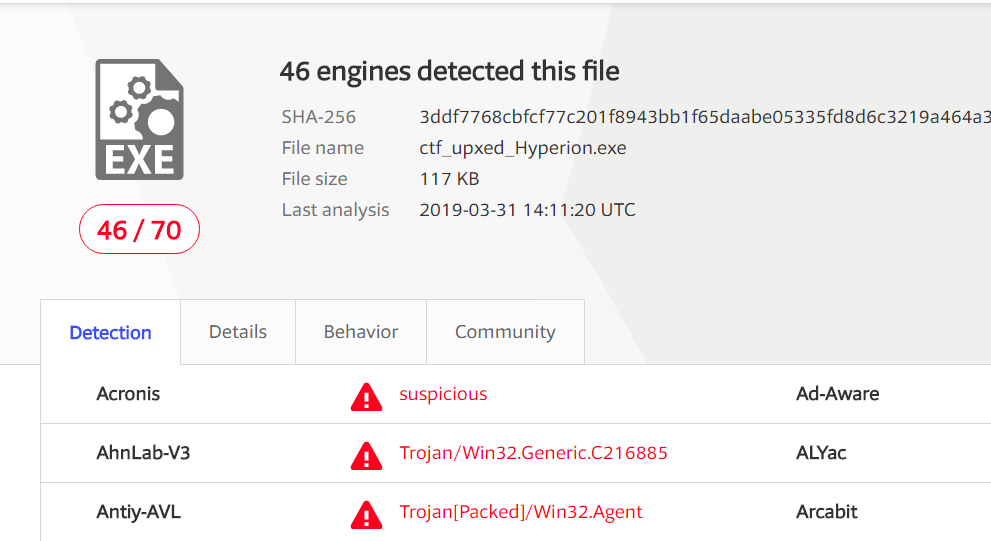Screen dimensions: 991x541
Task: Click the ALYac engine name
Action: pyautogui.click(x=821, y=453)
